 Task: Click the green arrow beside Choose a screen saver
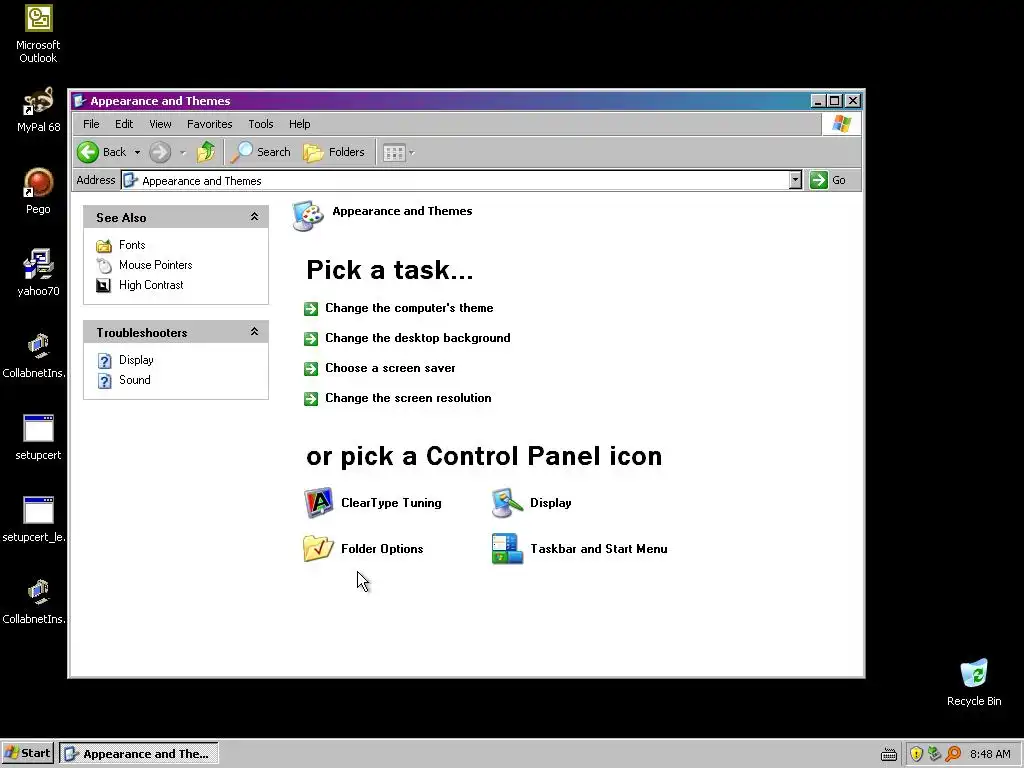[x=311, y=368]
